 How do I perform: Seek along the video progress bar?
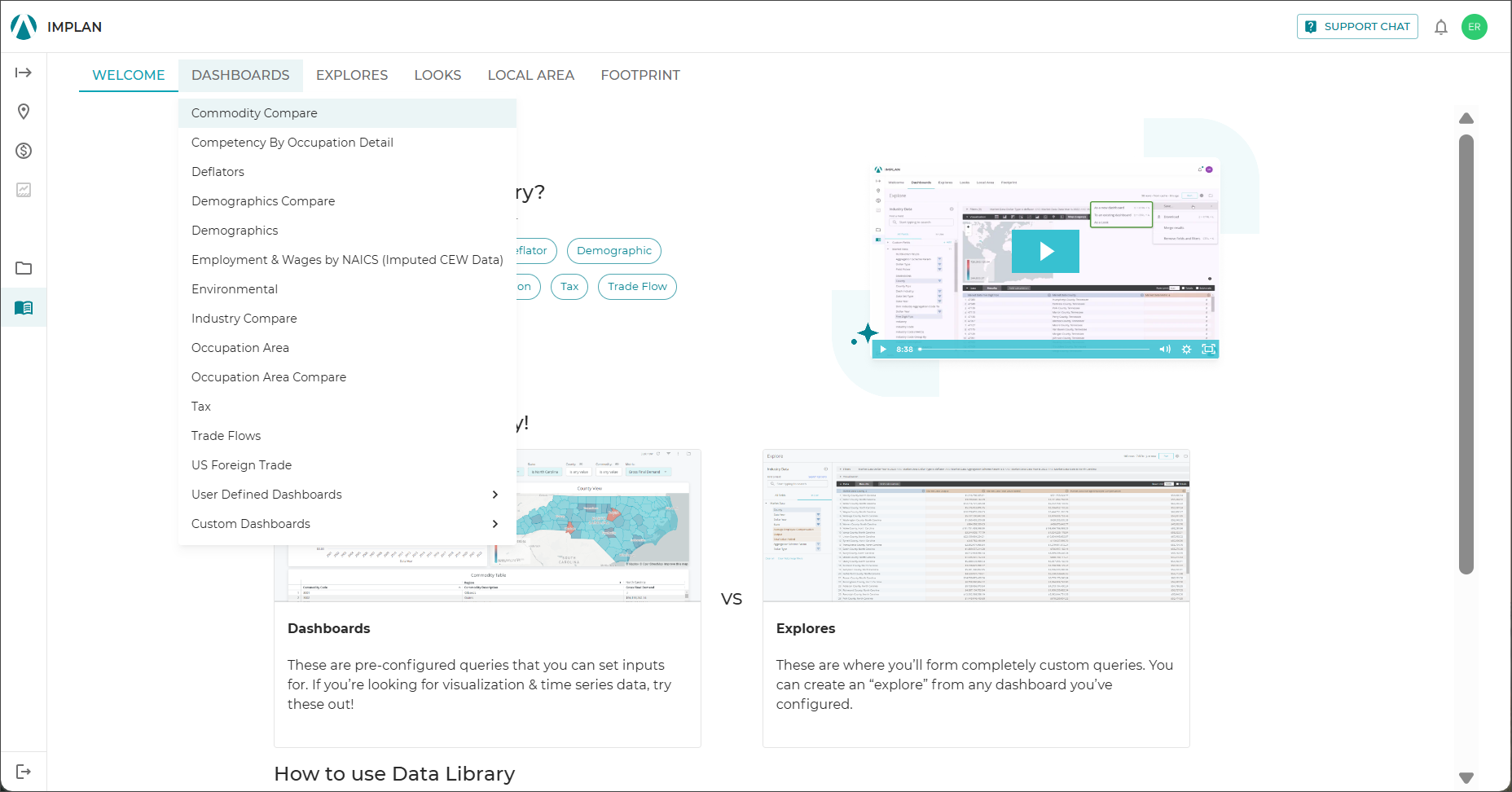coord(1034,349)
